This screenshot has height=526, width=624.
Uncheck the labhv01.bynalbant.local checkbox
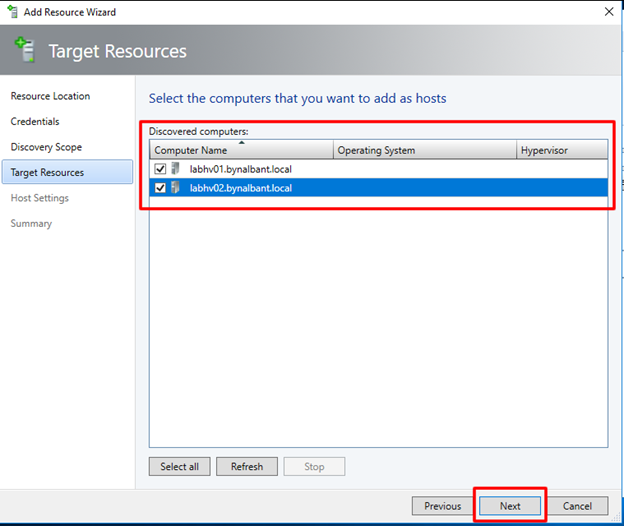tap(160, 169)
